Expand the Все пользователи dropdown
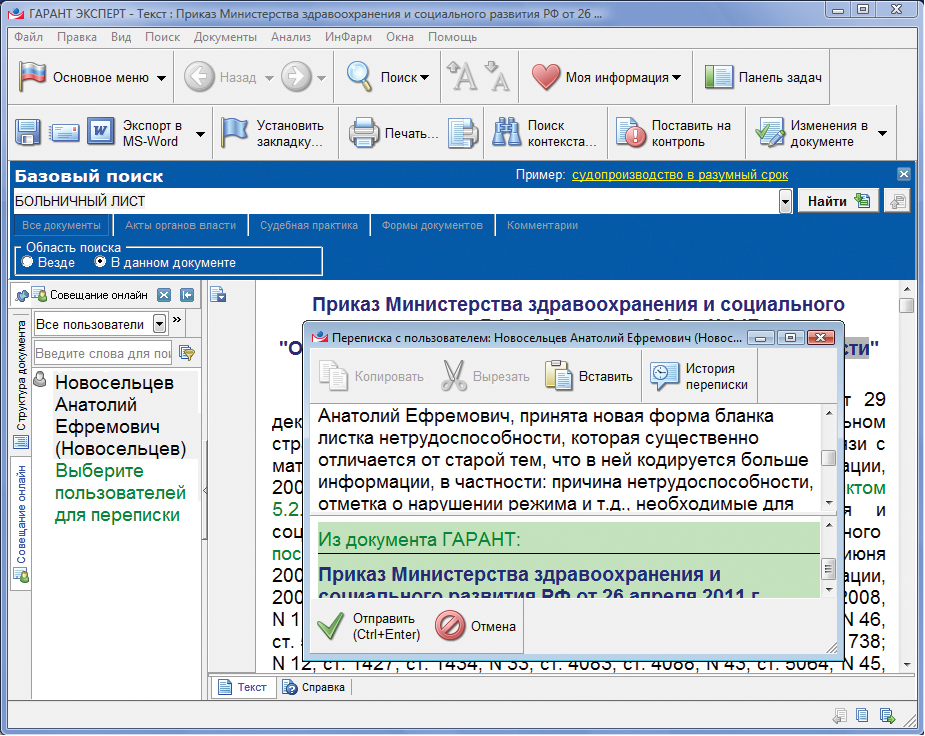The width and height of the screenshot is (925, 736). (x=159, y=325)
